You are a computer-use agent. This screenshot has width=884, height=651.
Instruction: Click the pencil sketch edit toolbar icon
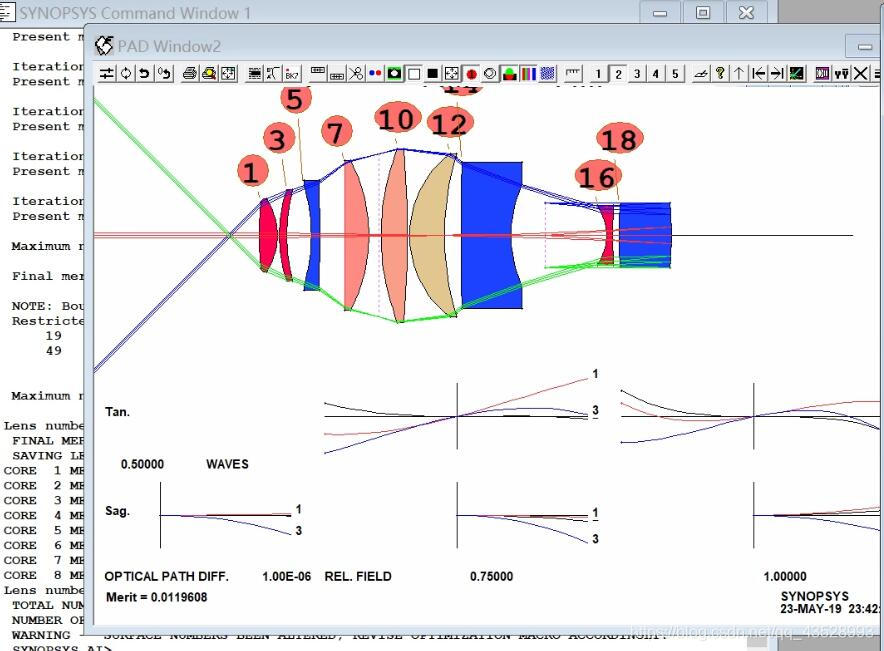click(x=701, y=73)
